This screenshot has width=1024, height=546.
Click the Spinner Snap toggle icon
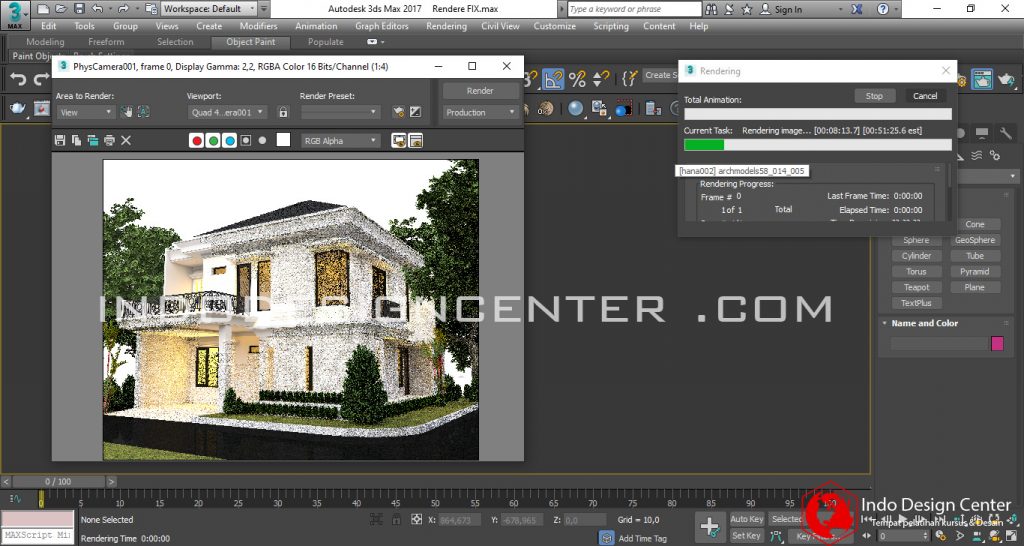click(x=601, y=80)
